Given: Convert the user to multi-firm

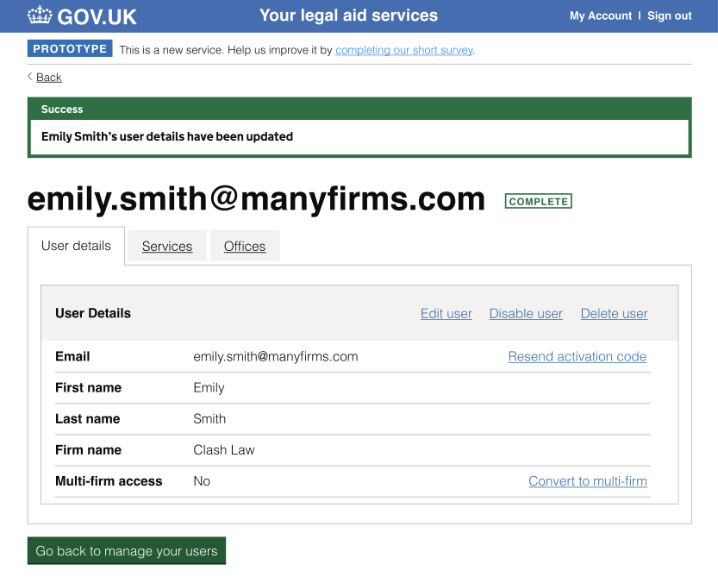Looking at the screenshot, I should [x=587, y=481].
